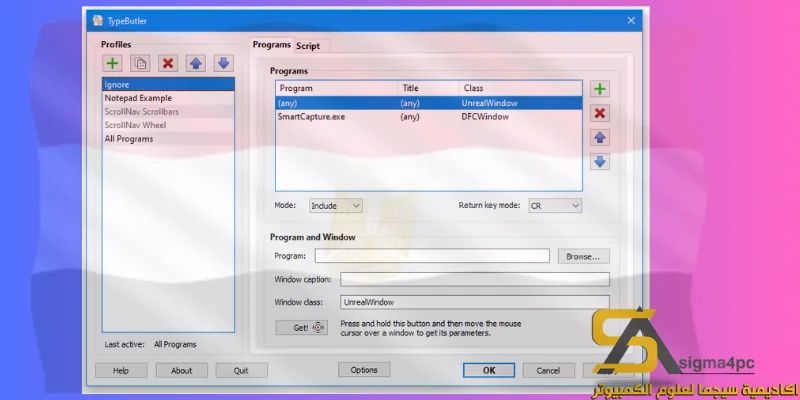Viewport: 800px width, 400px height.
Task: Open the About dialog
Action: pyautogui.click(x=182, y=370)
